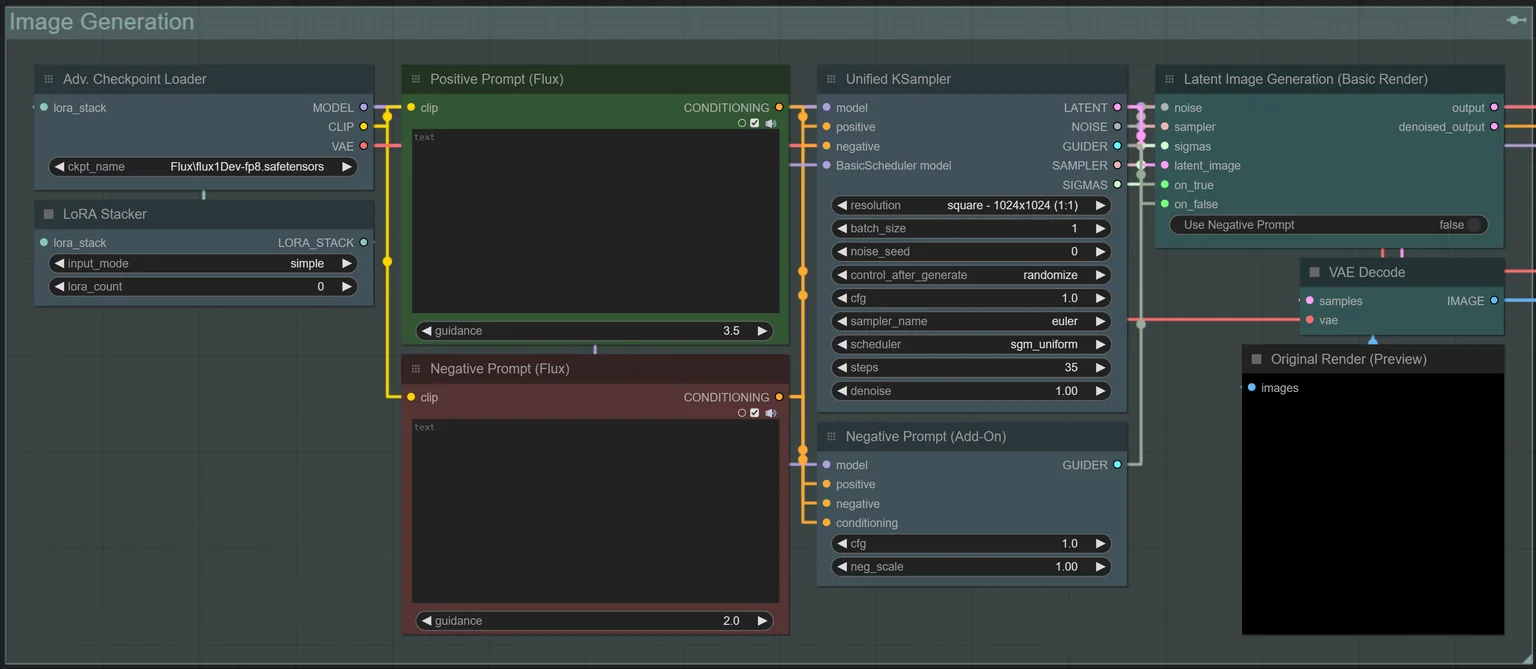Click the Unified KSampler title grip icon

831,79
